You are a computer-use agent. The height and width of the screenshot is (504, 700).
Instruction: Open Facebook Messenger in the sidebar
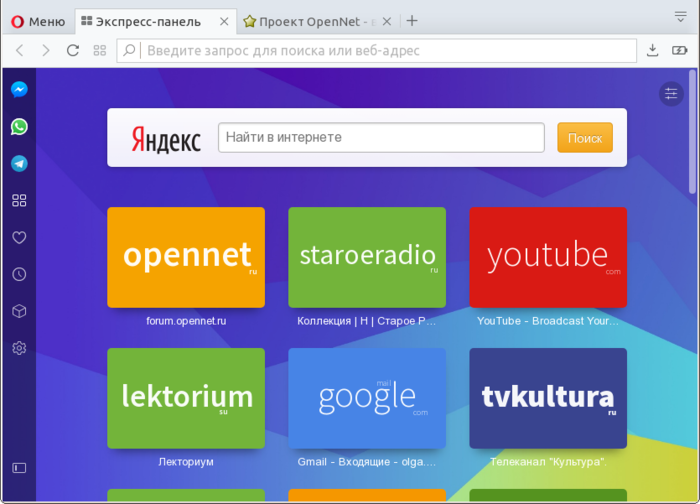coord(19,89)
